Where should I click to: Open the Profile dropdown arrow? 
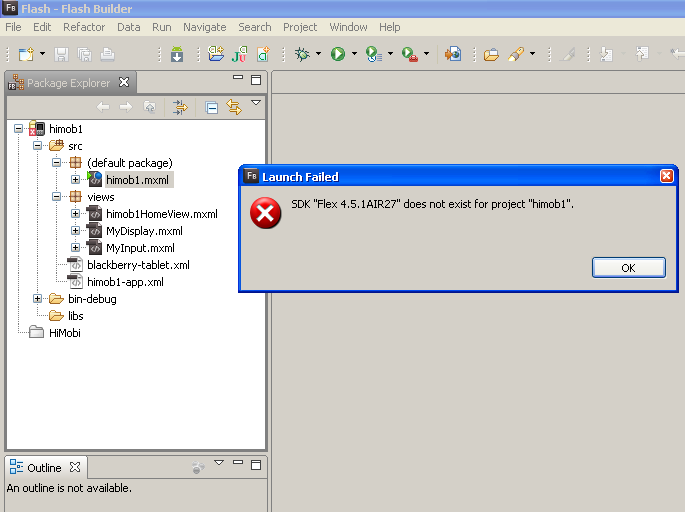[391, 54]
